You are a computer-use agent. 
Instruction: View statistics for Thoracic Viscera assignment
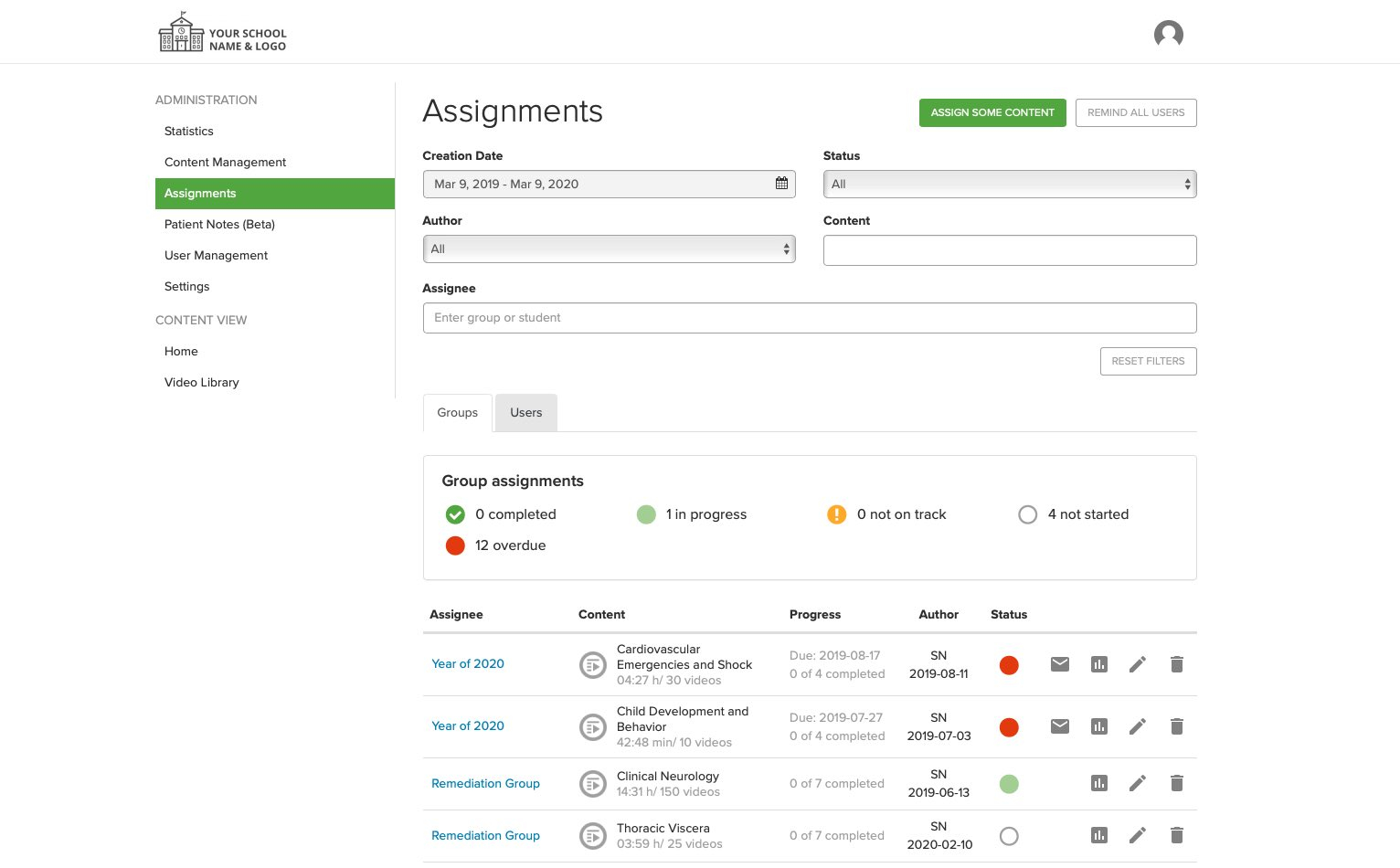[x=1099, y=835]
